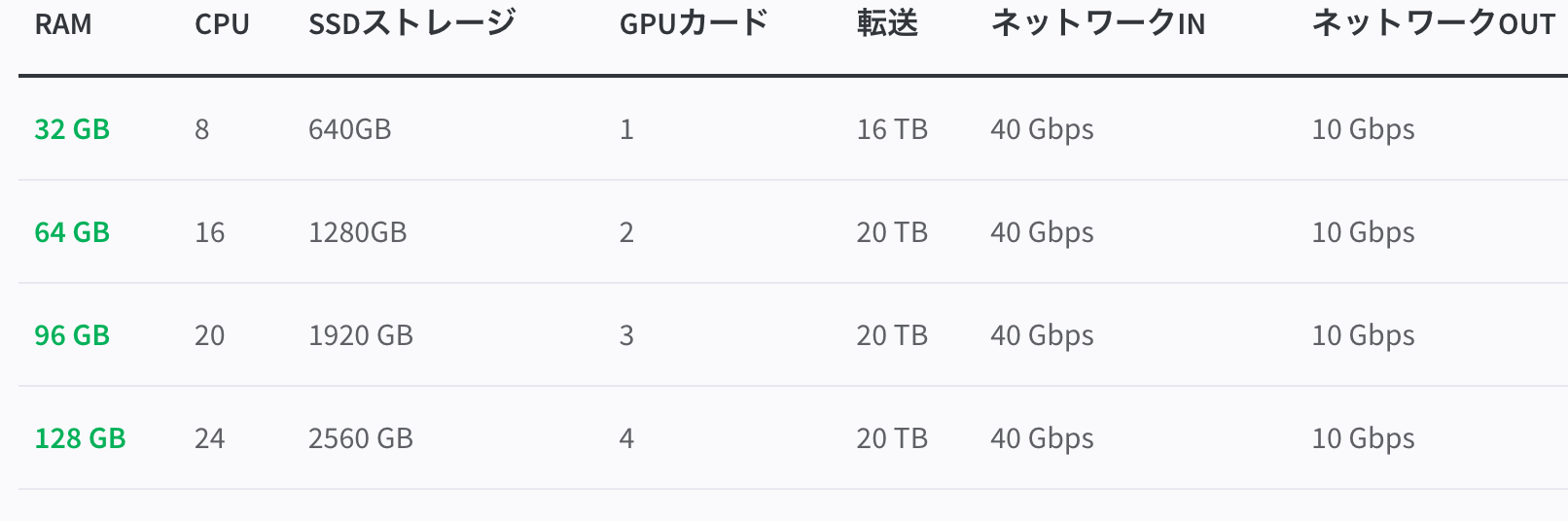
Task: Click the 1920 GB storage cell
Action: tap(360, 335)
